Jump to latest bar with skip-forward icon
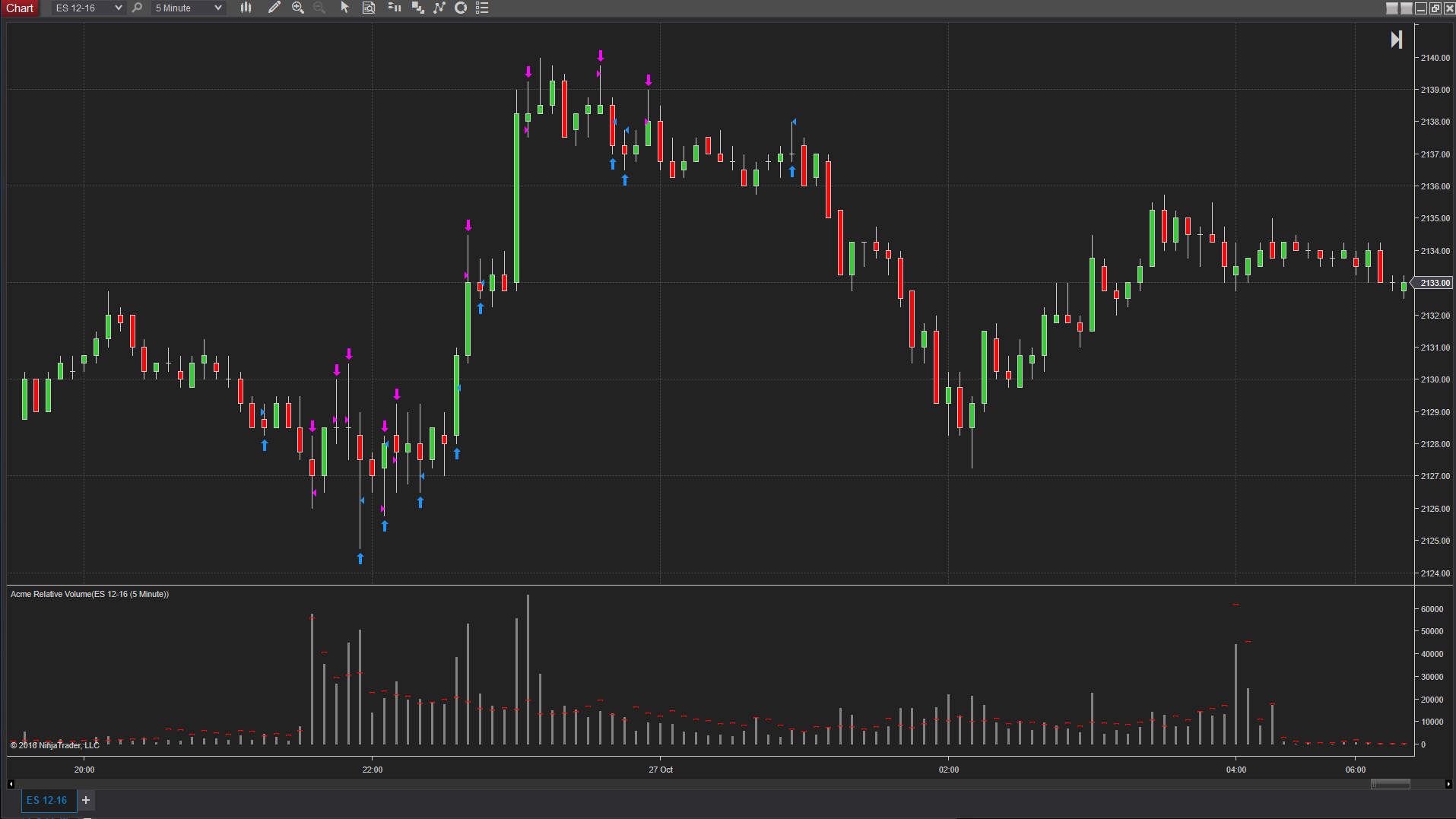Screen dimensions: 1456x819 click(1397, 40)
